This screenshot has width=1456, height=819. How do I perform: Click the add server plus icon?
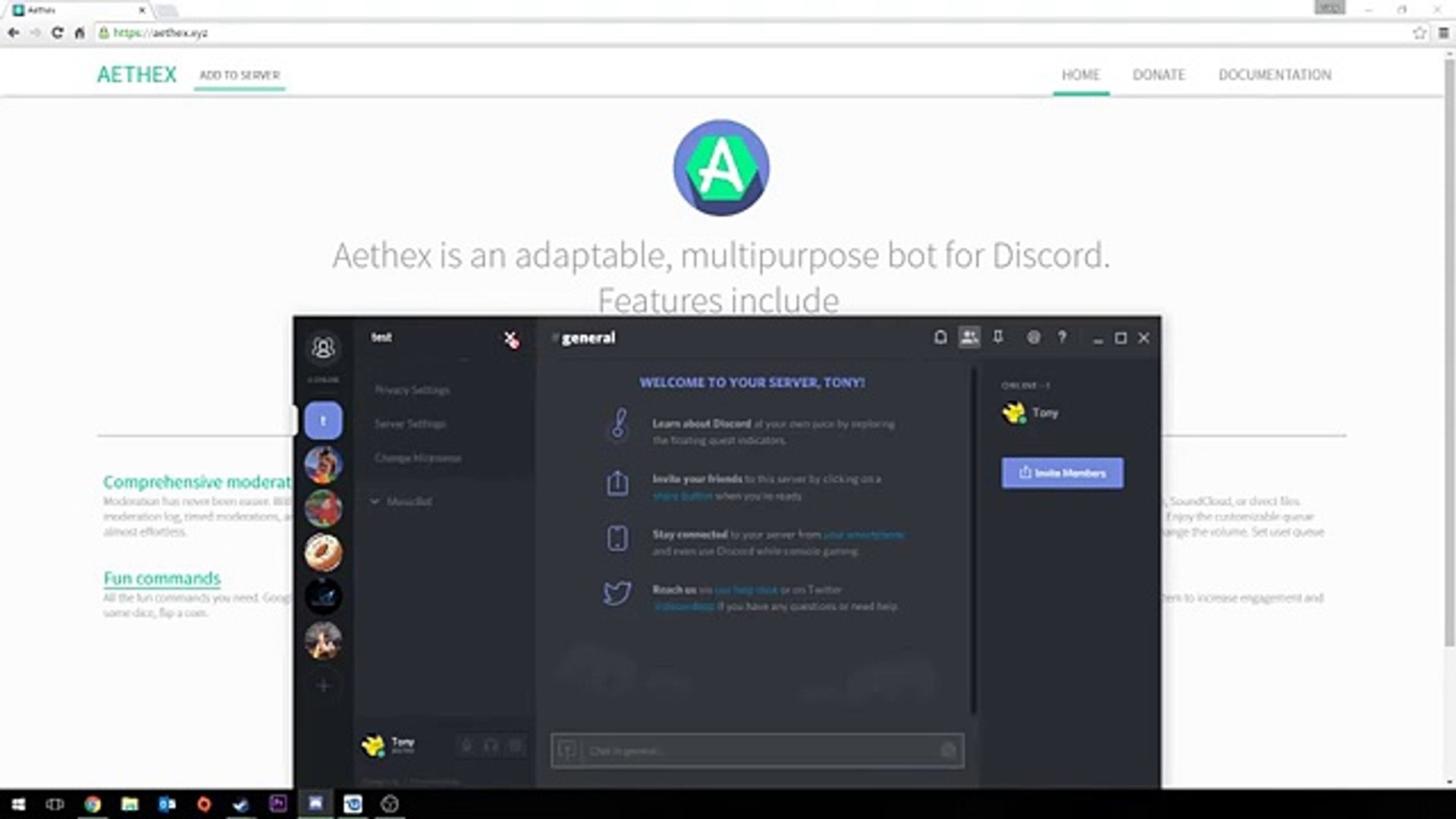coord(323,686)
